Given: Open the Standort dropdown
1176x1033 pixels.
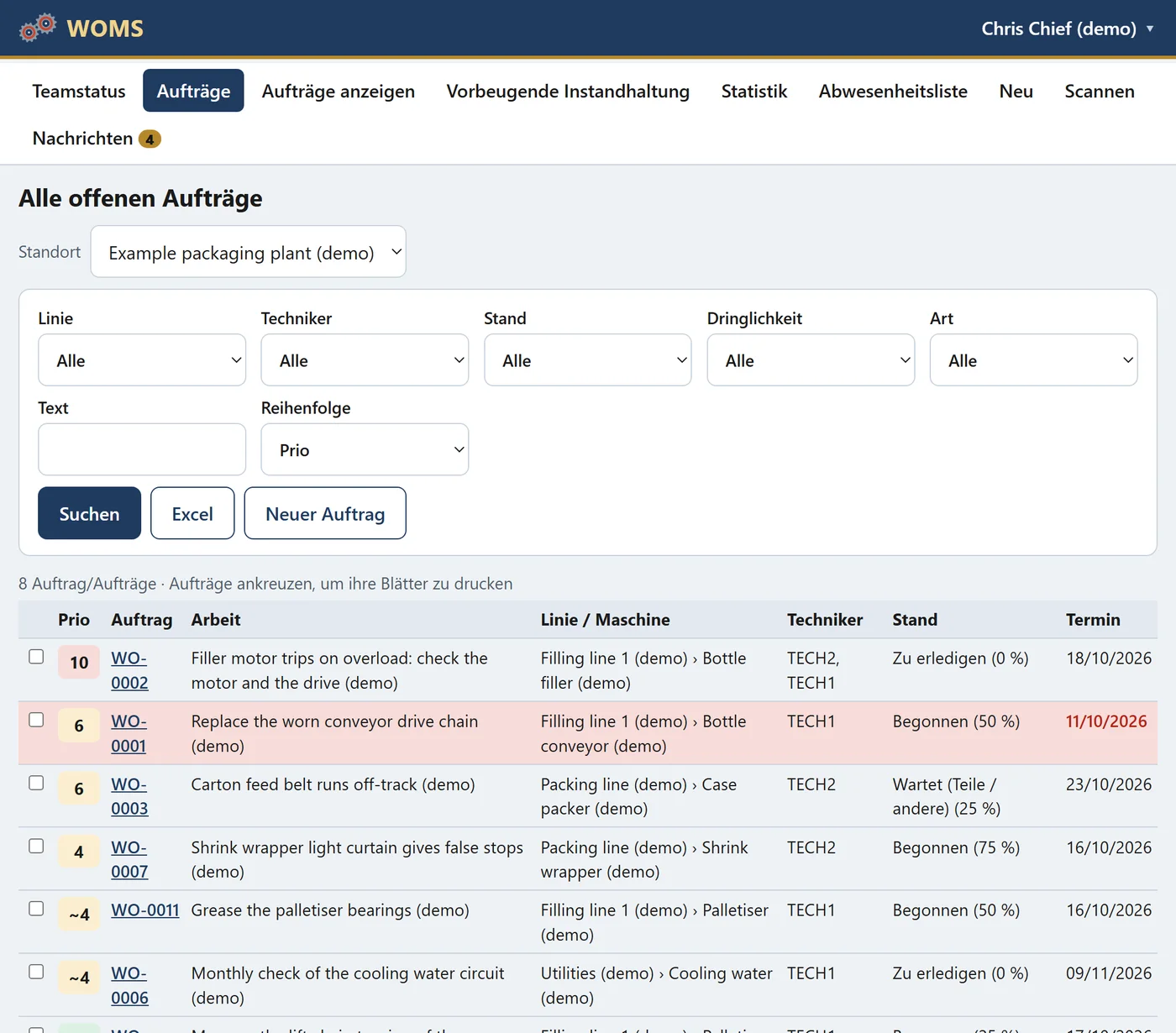Looking at the screenshot, I should [248, 252].
